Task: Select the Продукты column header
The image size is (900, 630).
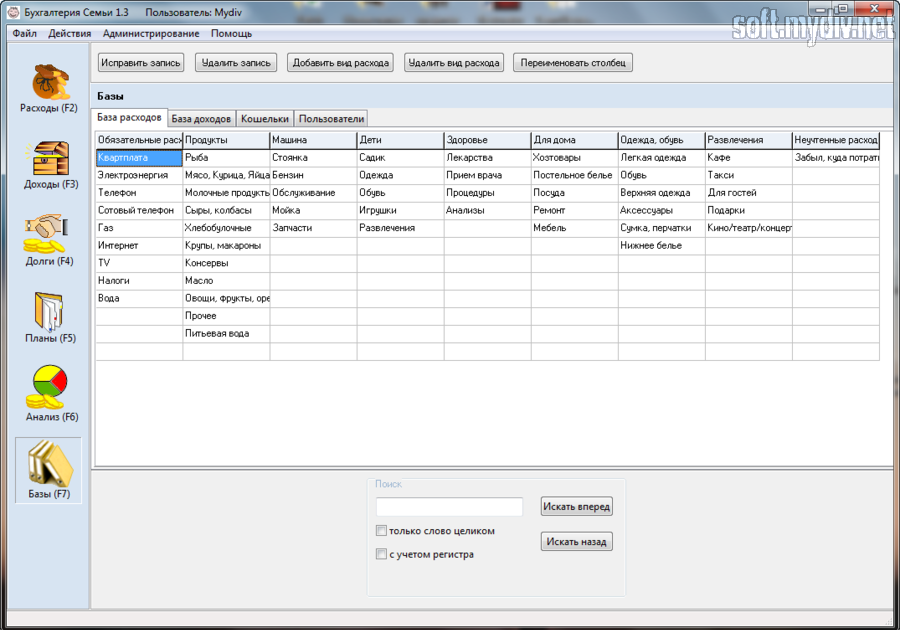Action: (226, 140)
